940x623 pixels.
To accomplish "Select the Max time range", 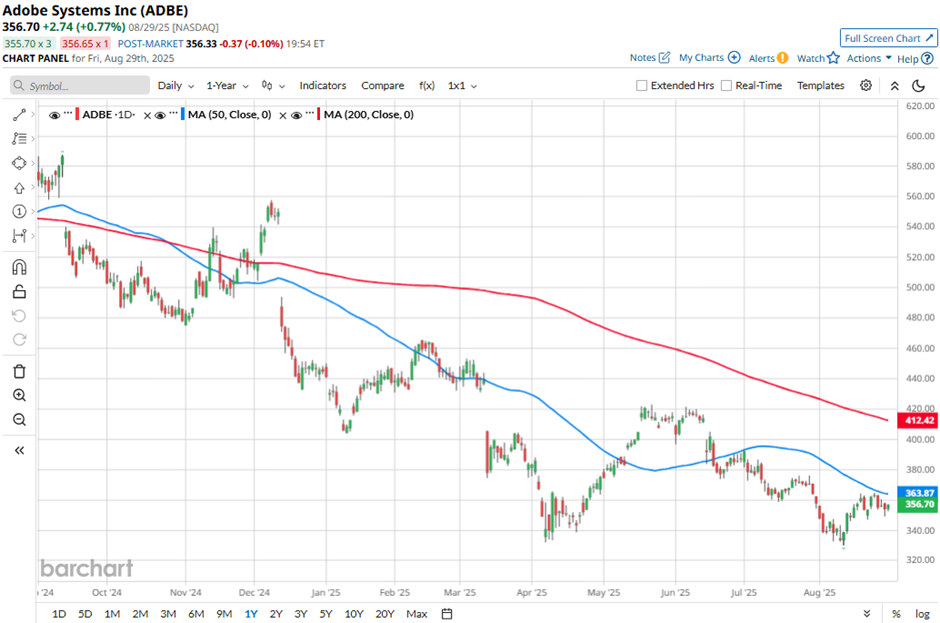I will point(417,613).
